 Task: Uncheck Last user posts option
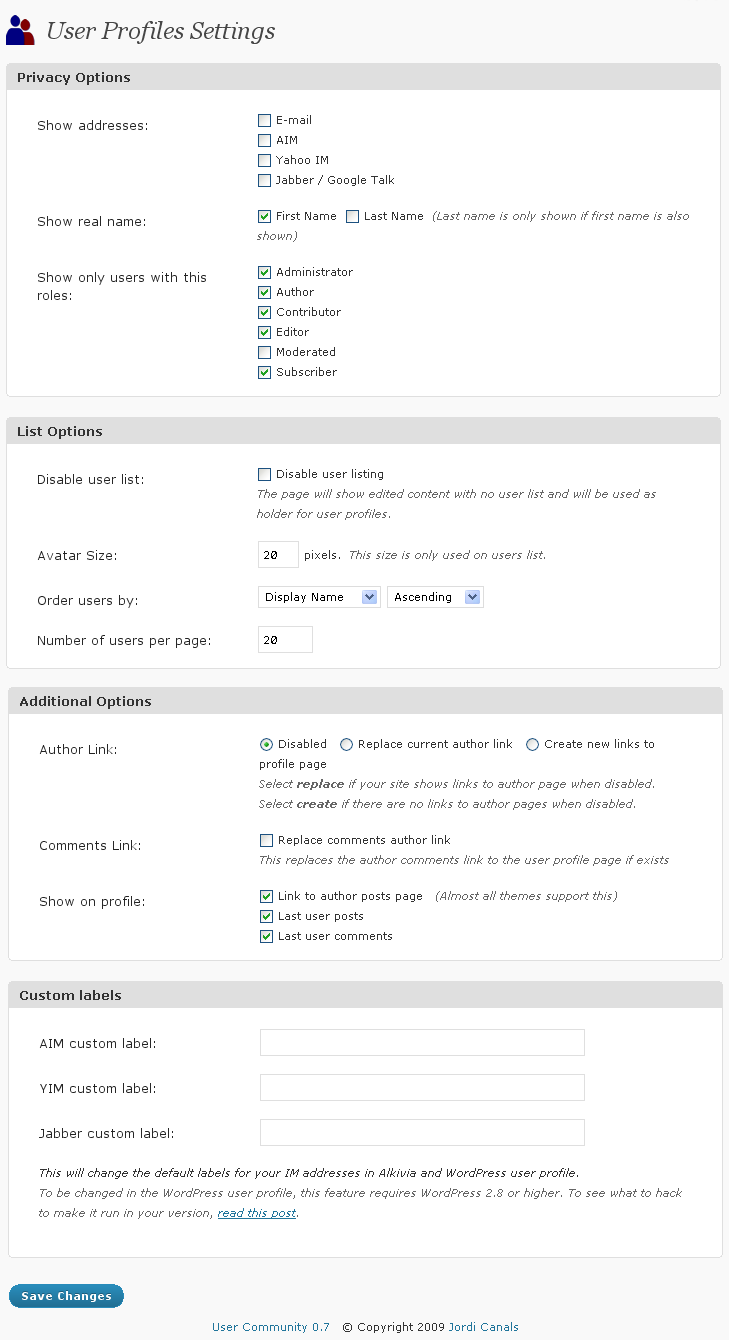266,916
